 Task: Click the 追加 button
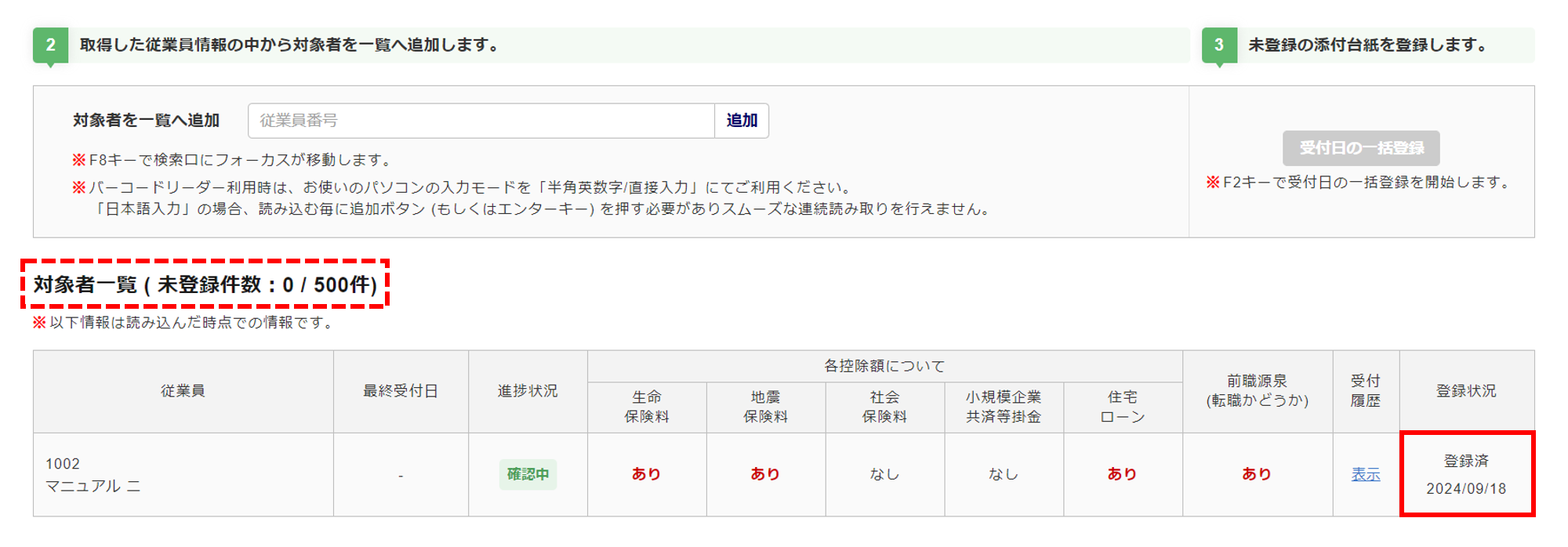click(x=742, y=121)
